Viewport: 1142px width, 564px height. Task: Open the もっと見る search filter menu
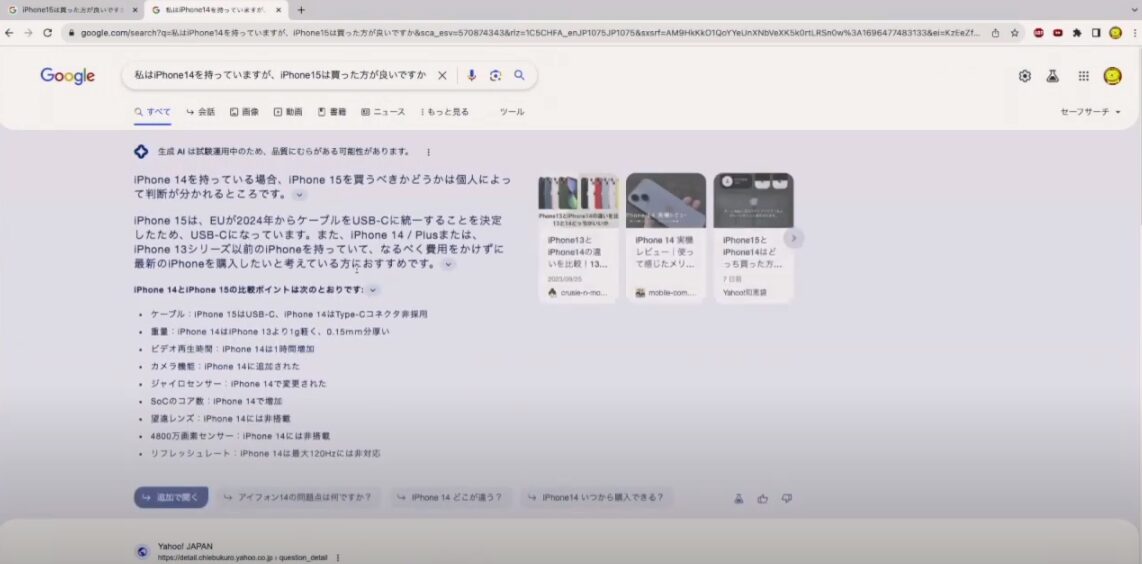point(444,112)
